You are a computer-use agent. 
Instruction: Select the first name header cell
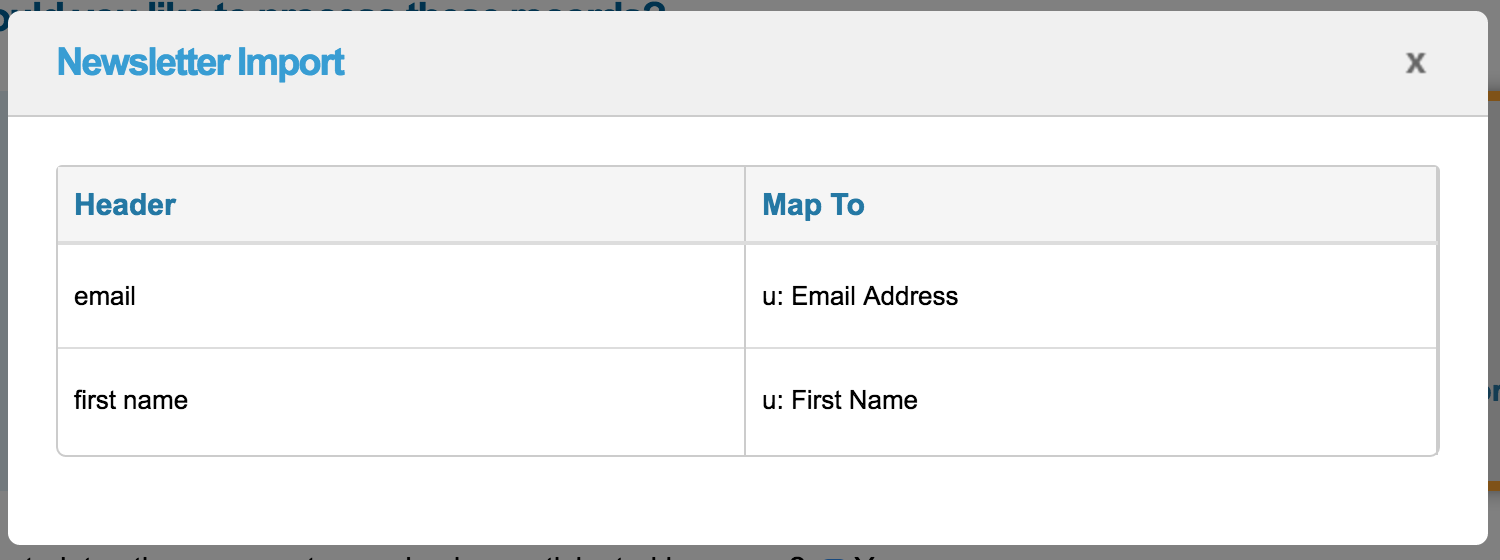131,400
